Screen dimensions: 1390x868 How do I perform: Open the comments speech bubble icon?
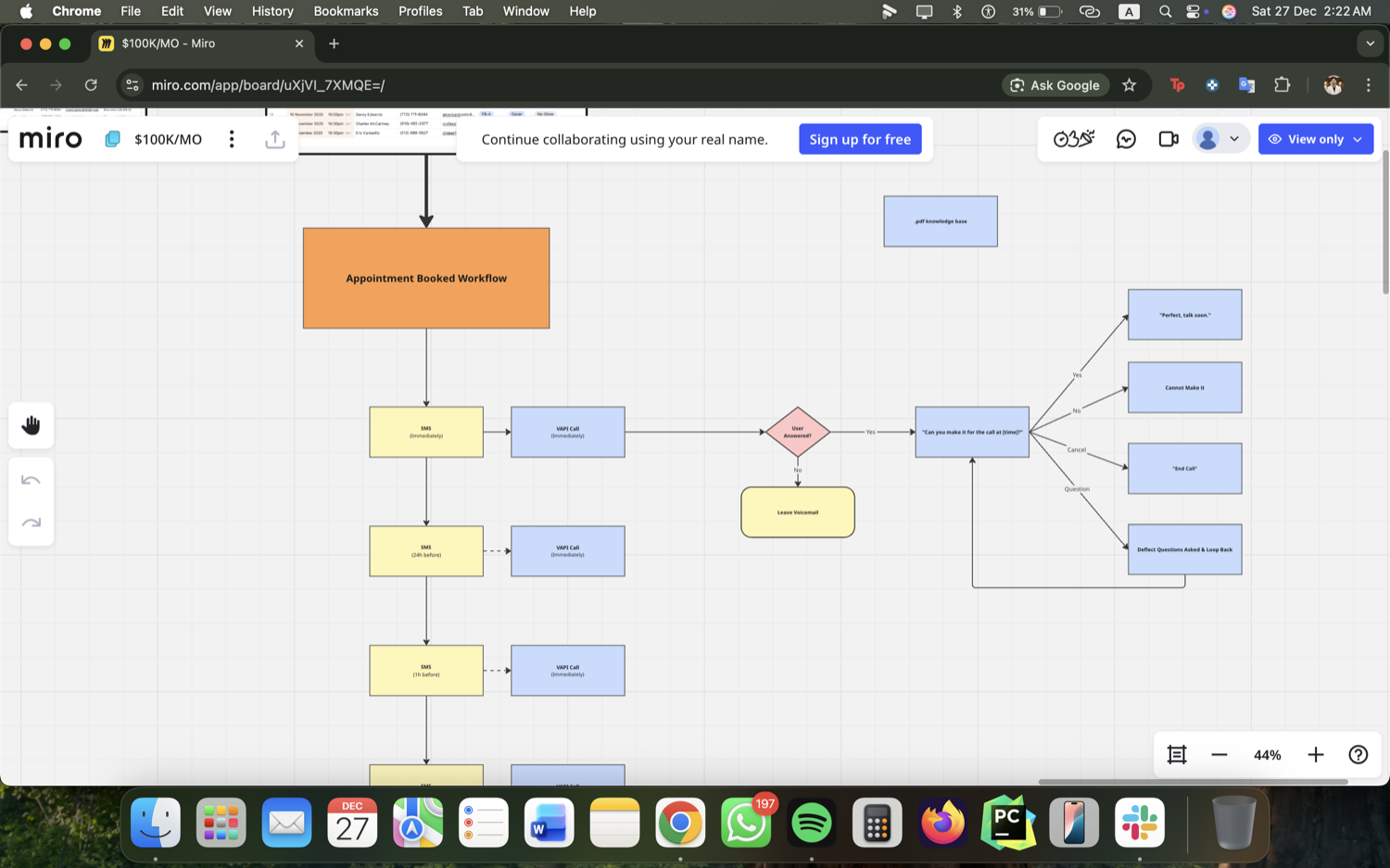coord(1126,139)
